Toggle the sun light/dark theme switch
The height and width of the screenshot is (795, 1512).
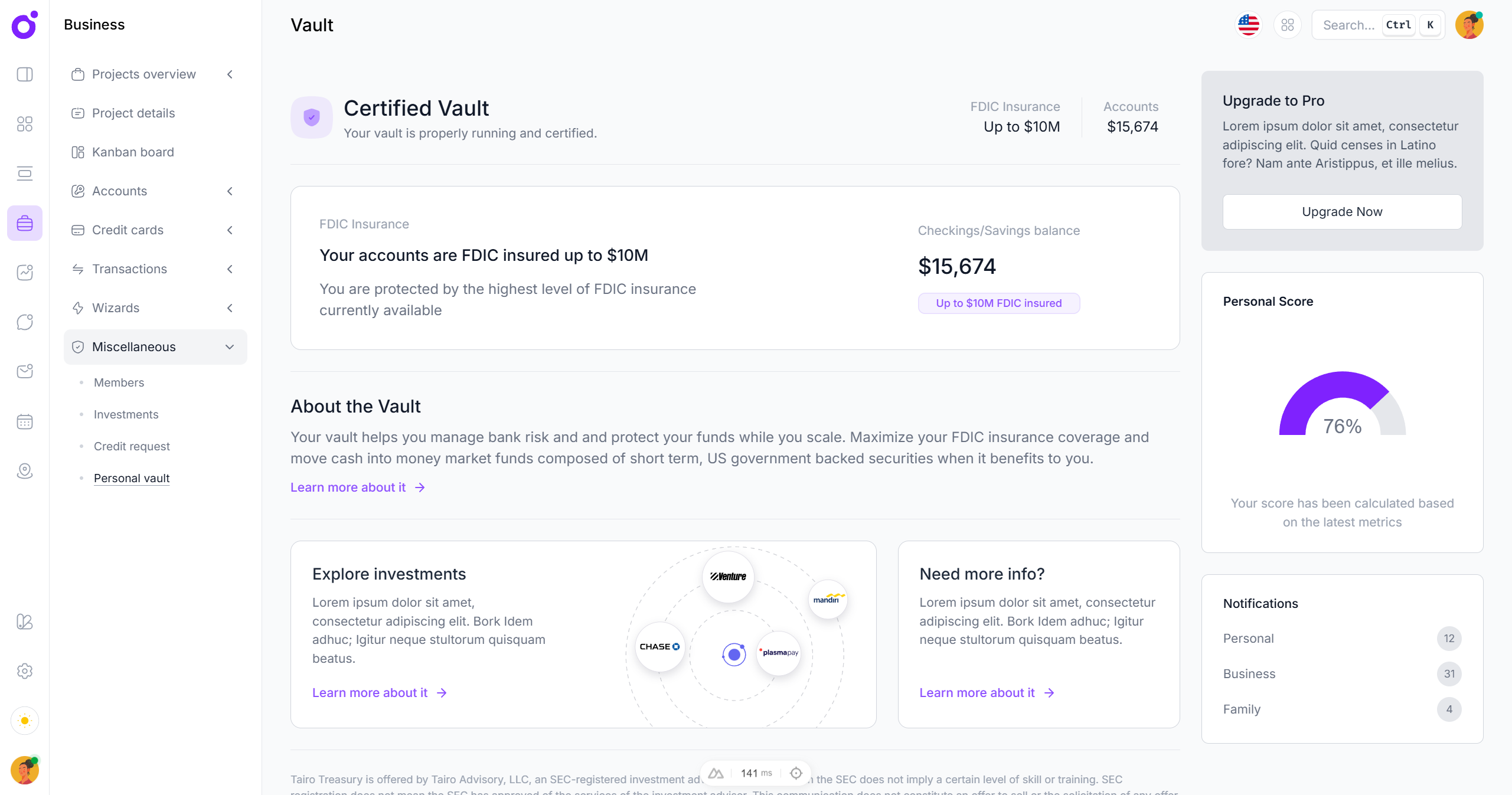pyautogui.click(x=25, y=721)
